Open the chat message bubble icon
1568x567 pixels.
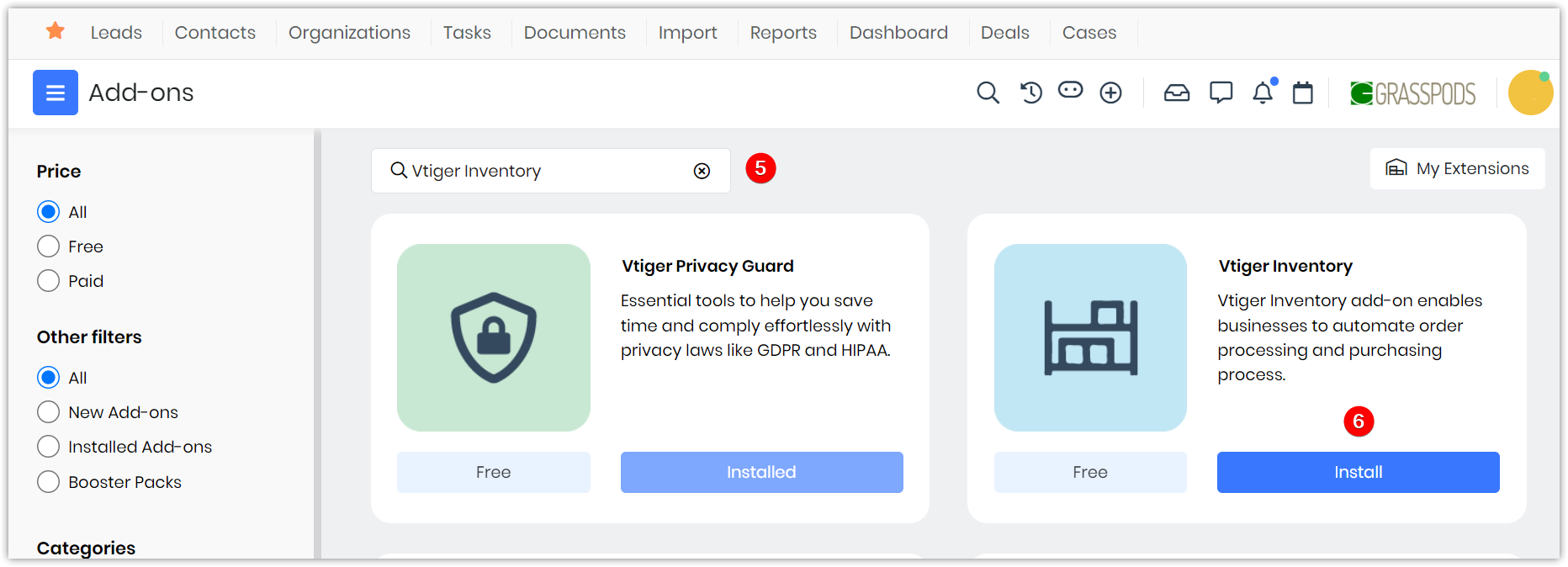pyautogui.click(x=1221, y=93)
